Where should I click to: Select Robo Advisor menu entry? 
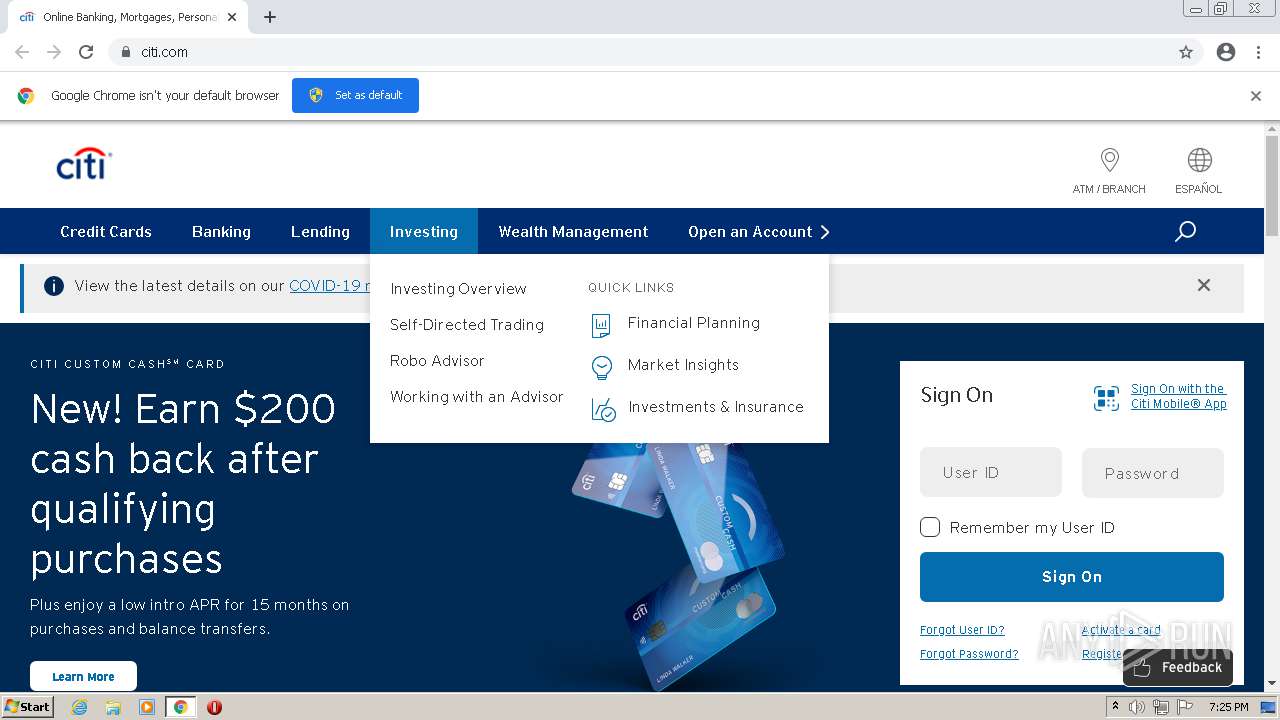coord(437,361)
